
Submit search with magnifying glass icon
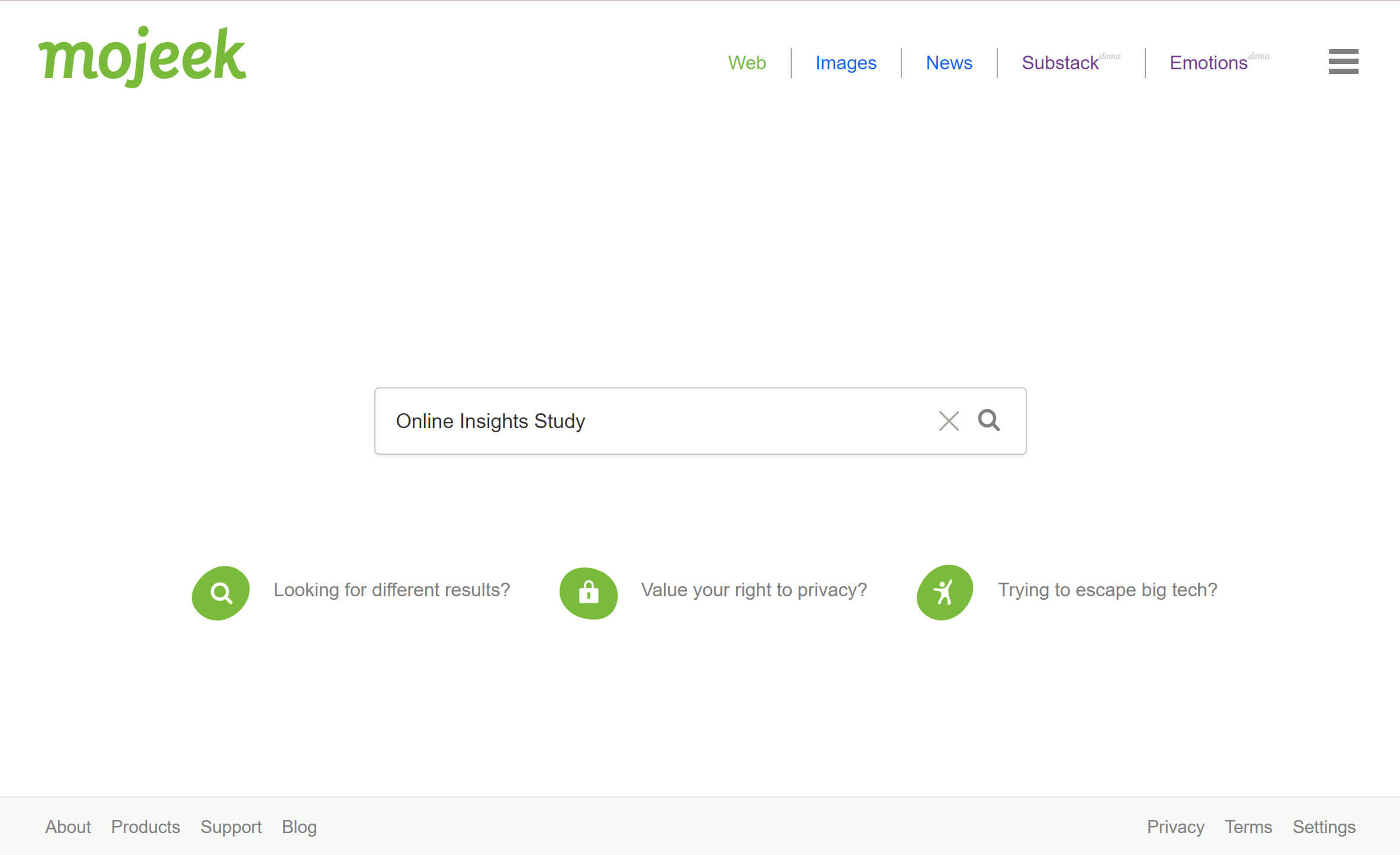(988, 420)
